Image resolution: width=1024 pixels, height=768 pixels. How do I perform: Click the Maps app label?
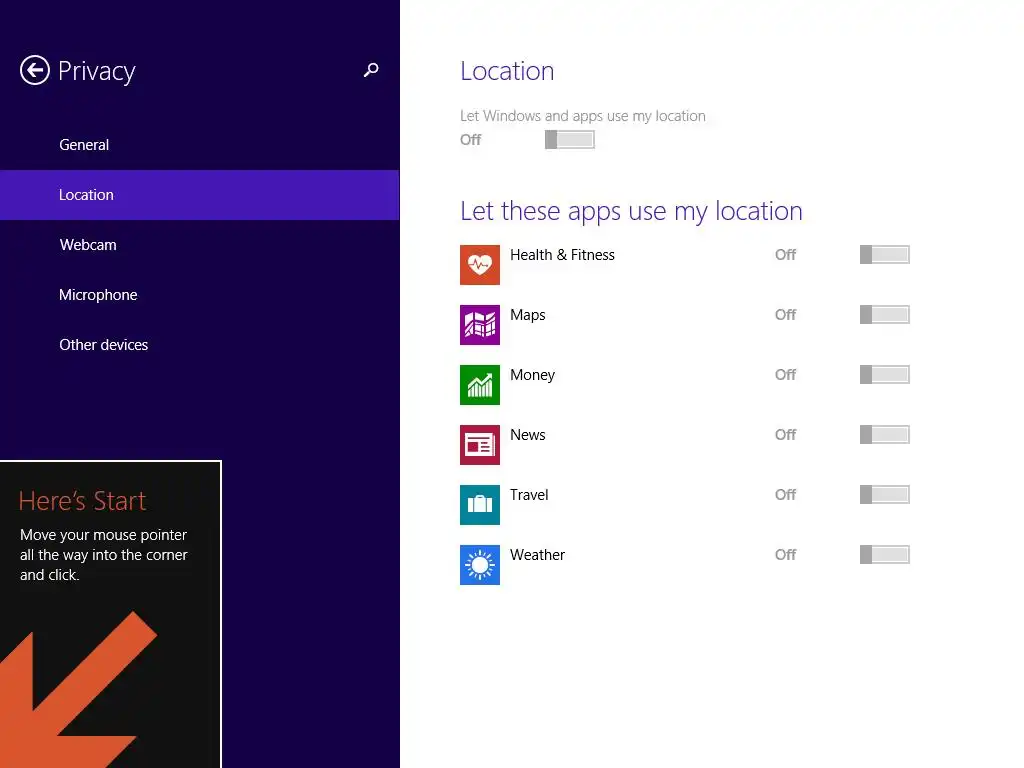click(x=528, y=315)
